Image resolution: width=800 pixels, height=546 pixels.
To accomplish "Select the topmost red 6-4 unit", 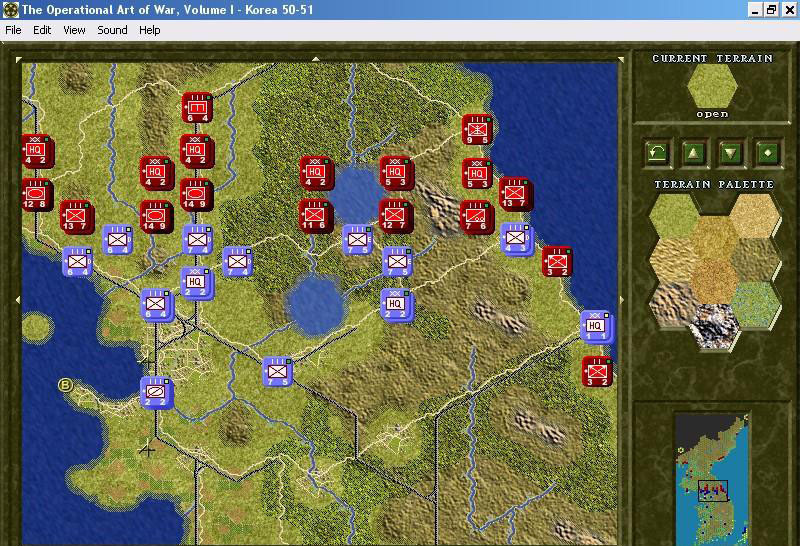I will coord(196,107).
